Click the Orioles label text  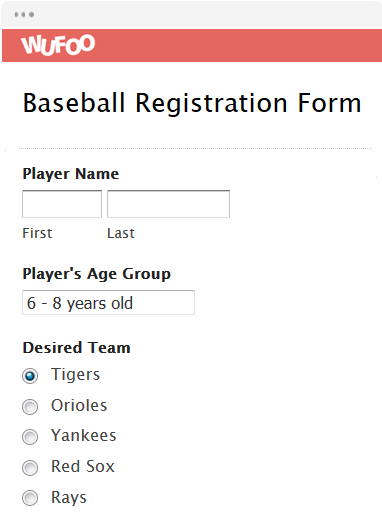pos(79,405)
